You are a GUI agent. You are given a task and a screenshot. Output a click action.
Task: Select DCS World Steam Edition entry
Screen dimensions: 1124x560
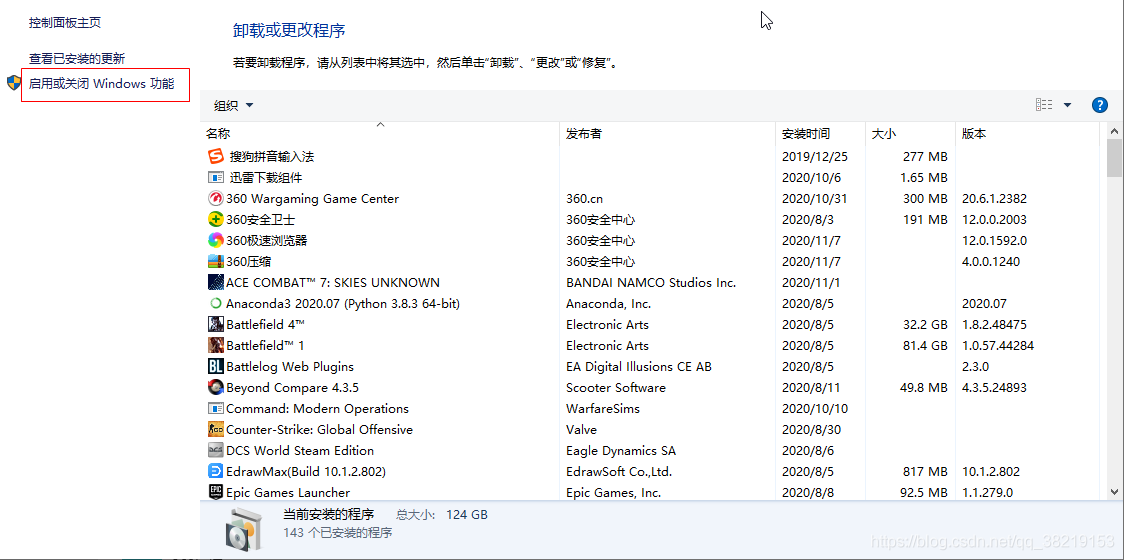[x=300, y=450]
